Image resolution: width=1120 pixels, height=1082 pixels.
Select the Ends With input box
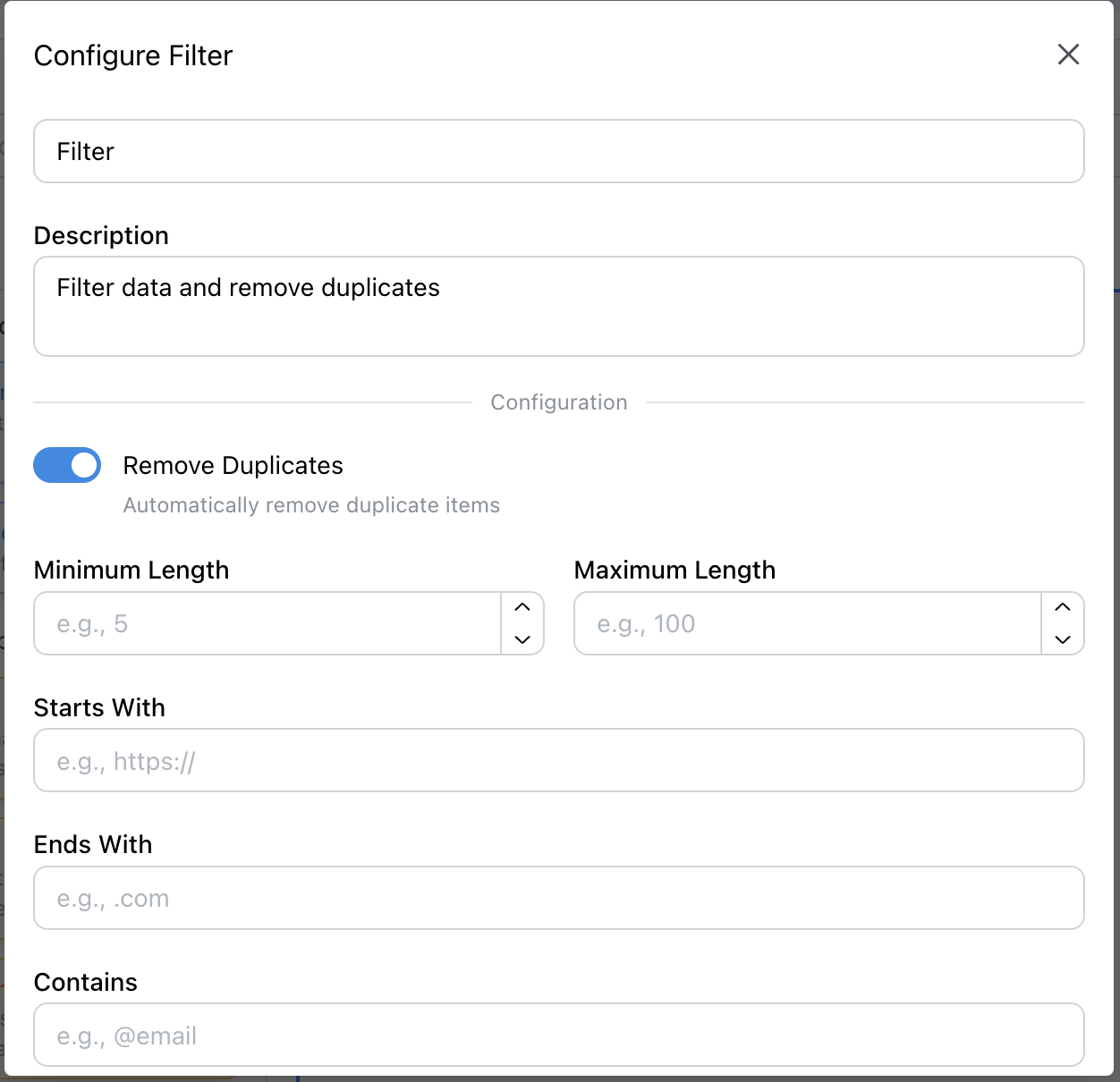coord(558,898)
